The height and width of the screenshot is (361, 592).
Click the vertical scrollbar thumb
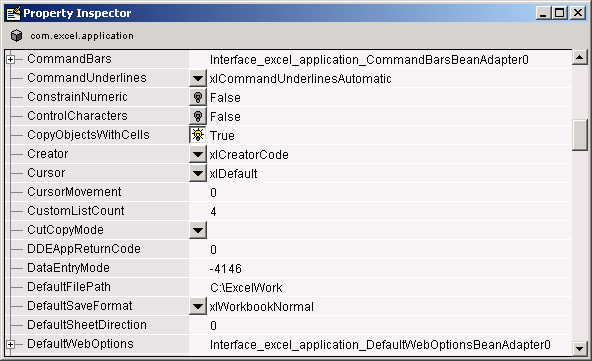coord(580,135)
